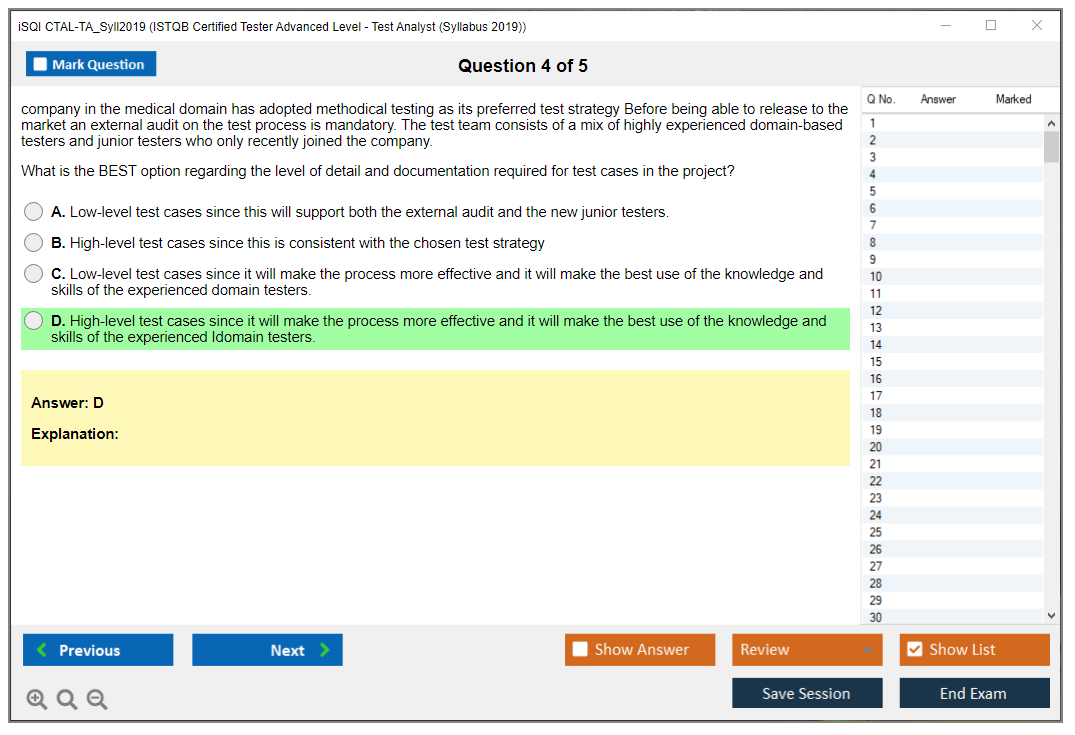The width and height of the screenshot is (1075, 735).
Task: Select answer option A radio button
Action: coord(34,212)
